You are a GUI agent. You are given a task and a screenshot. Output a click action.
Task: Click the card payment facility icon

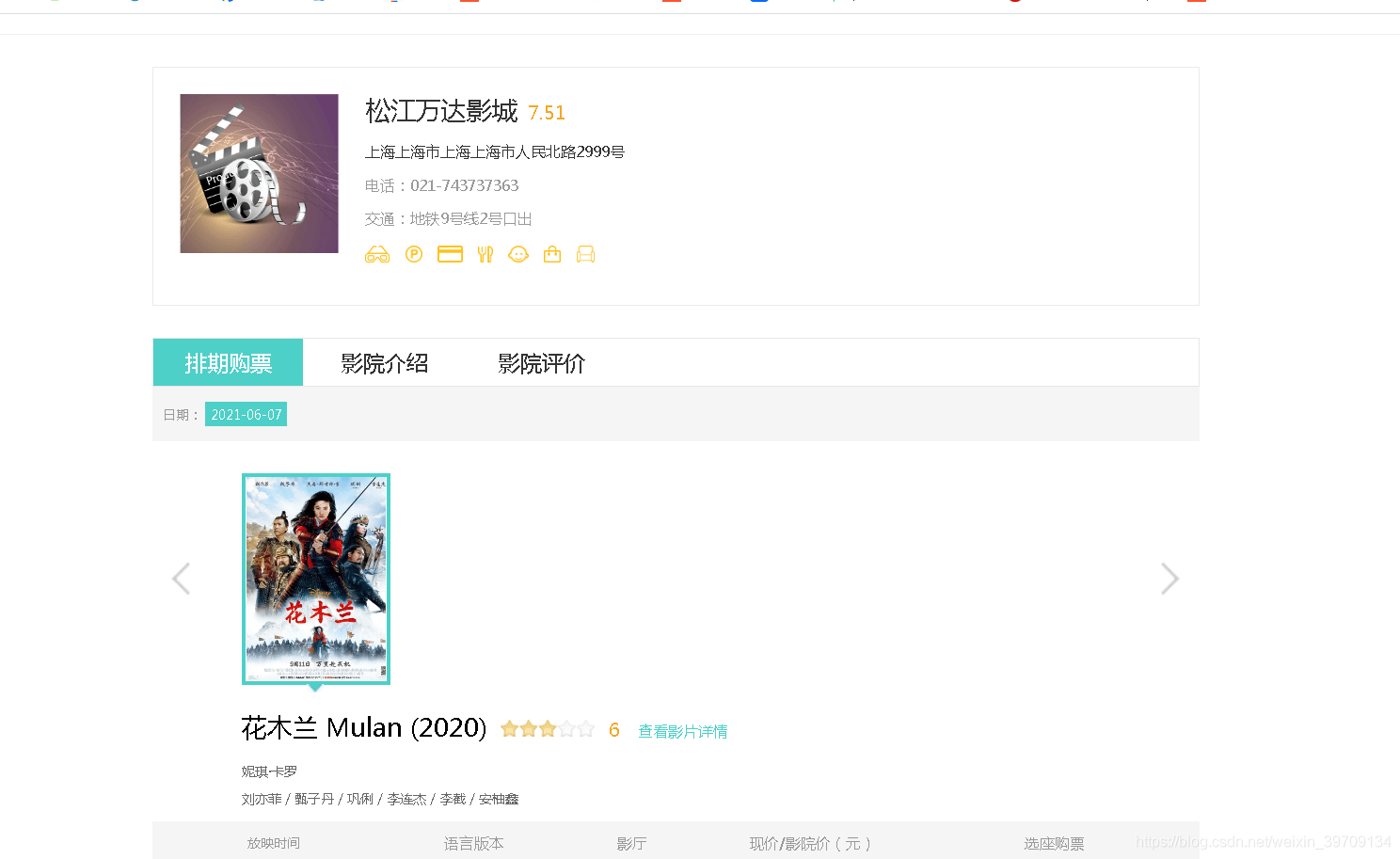pos(450,254)
